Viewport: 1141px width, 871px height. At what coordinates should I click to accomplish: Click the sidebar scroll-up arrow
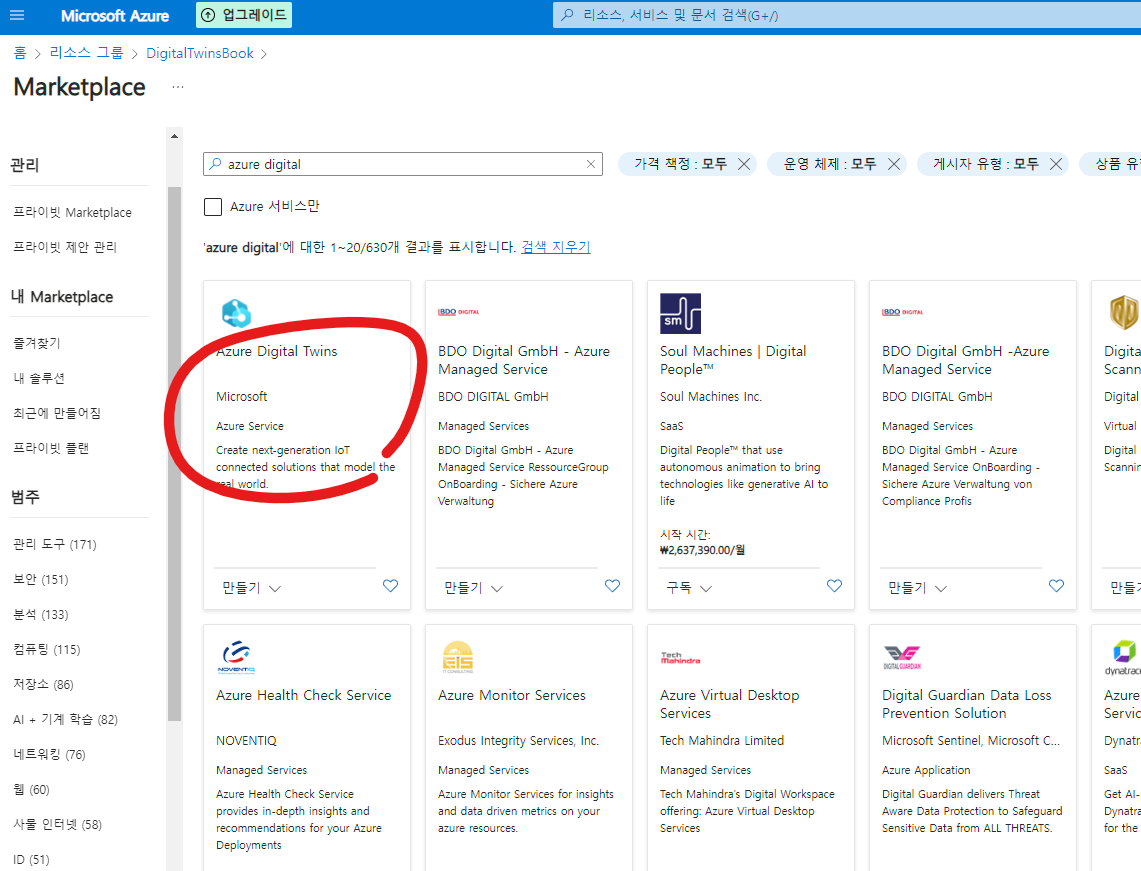pos(174,136)
